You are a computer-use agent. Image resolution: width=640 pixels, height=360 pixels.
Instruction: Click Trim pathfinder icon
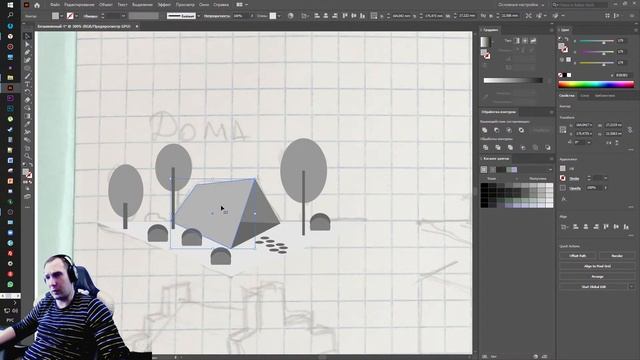[498, 147]
